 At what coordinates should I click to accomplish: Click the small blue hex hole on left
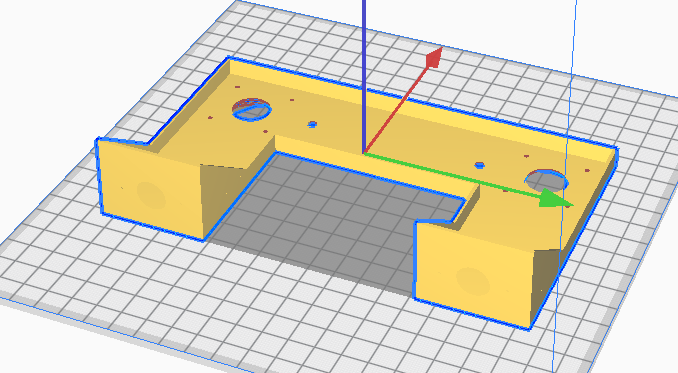pos(312,124)
